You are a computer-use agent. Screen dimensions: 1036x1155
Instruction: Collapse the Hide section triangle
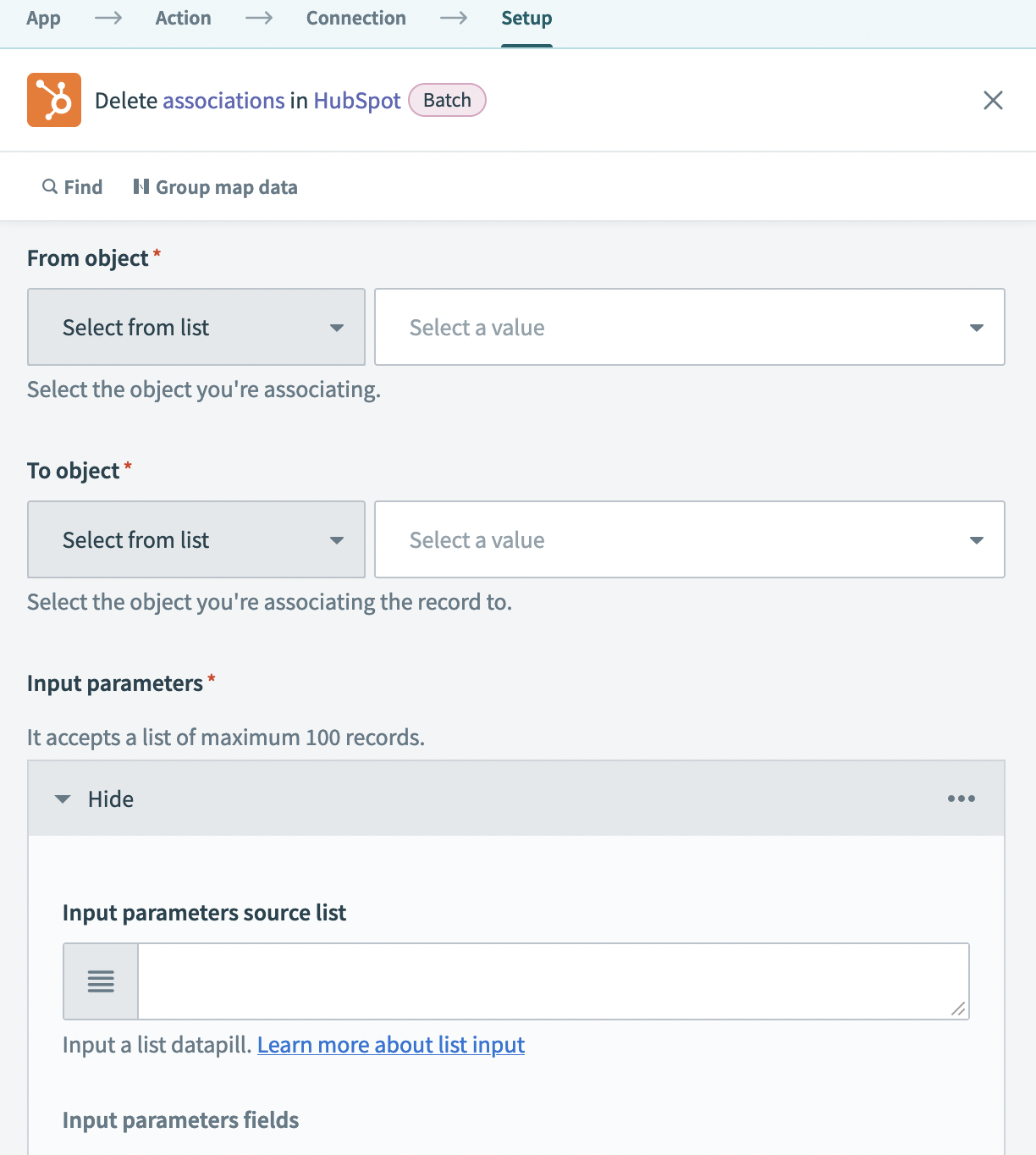[63, 799]
